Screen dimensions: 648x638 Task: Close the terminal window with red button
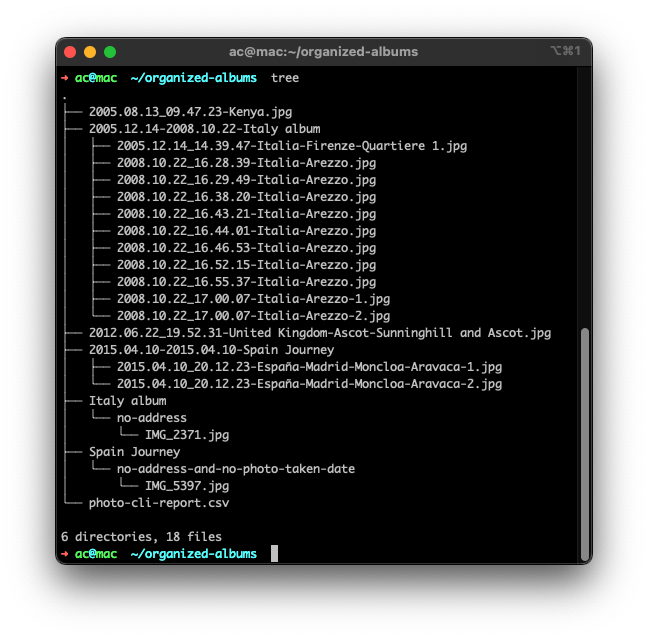click(70, 52)
